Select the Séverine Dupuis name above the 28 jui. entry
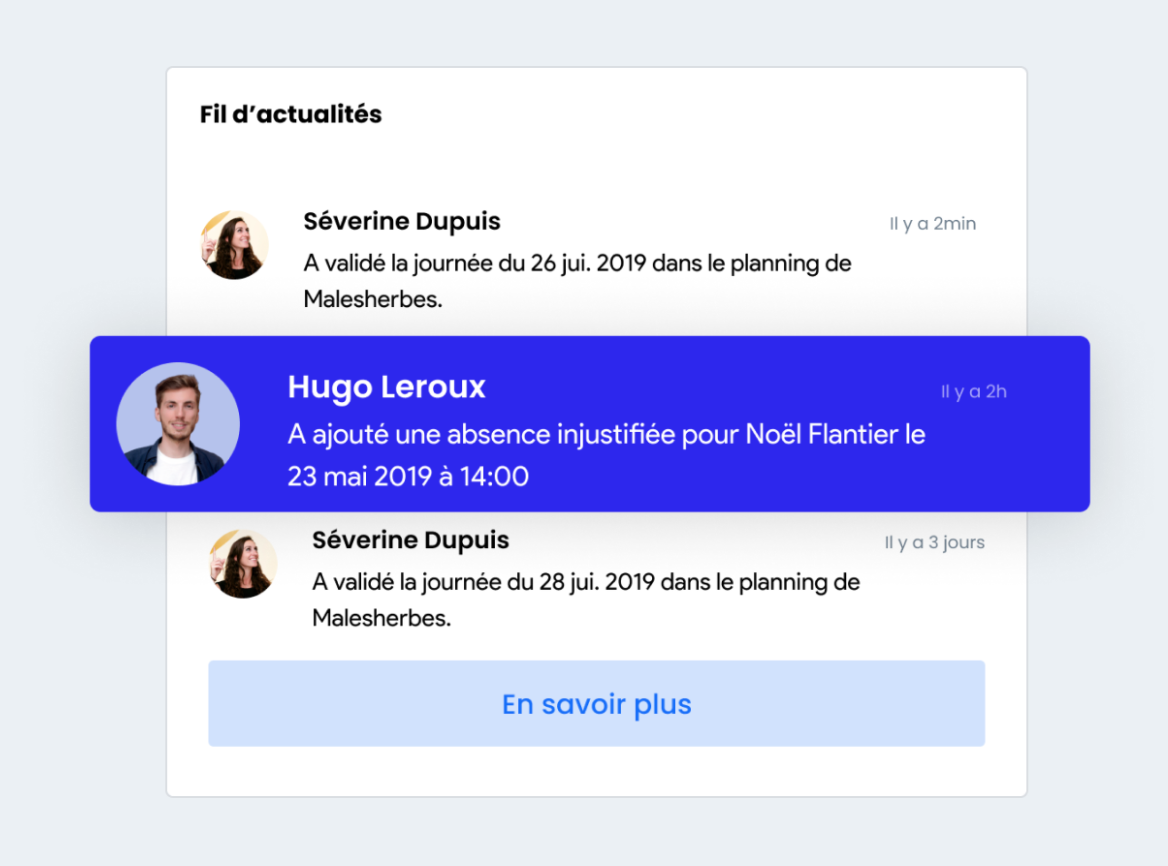 (410, 540)
